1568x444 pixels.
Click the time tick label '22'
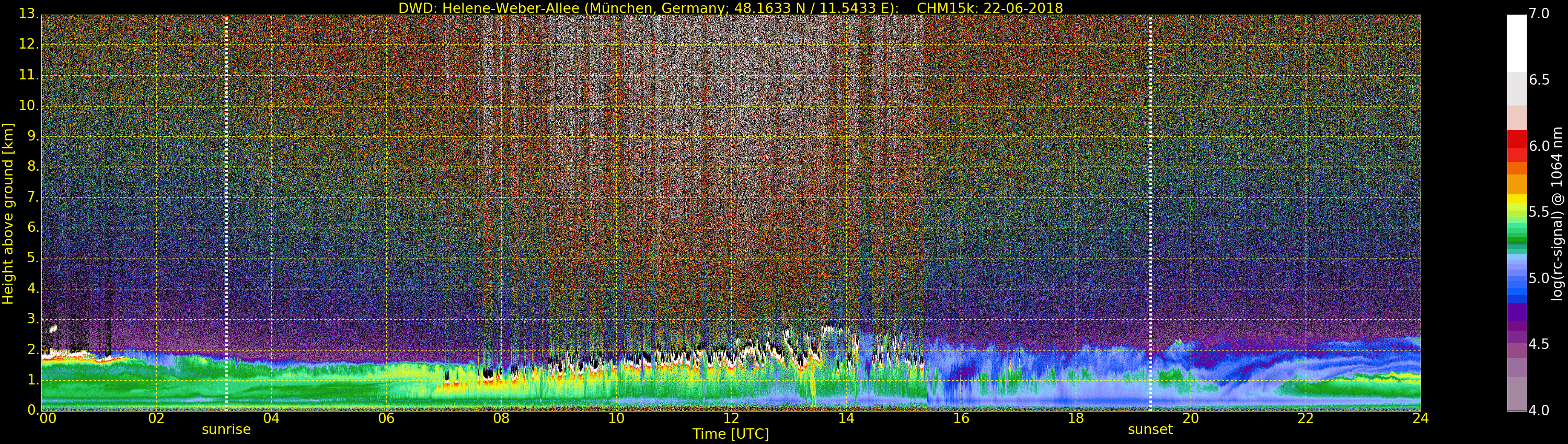pyautogui.click(x=1306, y=418)
